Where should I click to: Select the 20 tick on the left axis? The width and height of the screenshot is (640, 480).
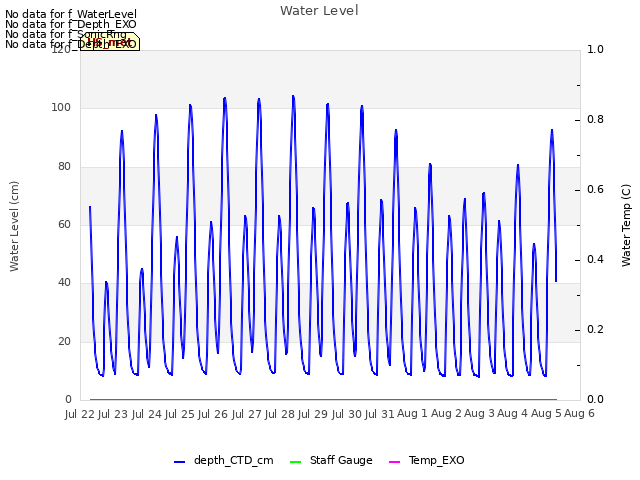64,341
